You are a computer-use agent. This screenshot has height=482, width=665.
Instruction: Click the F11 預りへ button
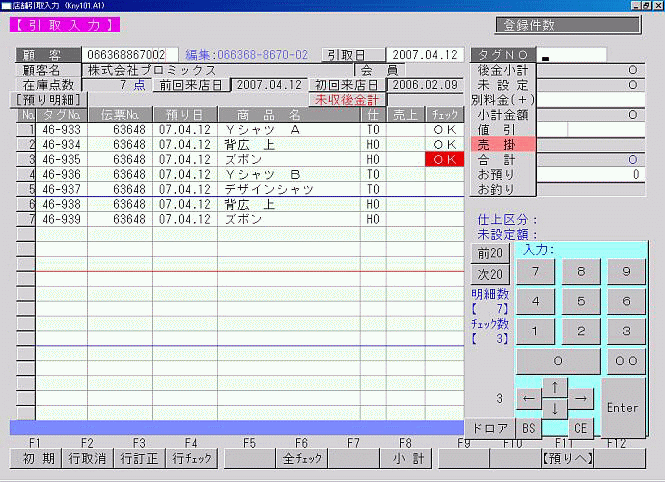click(x=567, y=458)
